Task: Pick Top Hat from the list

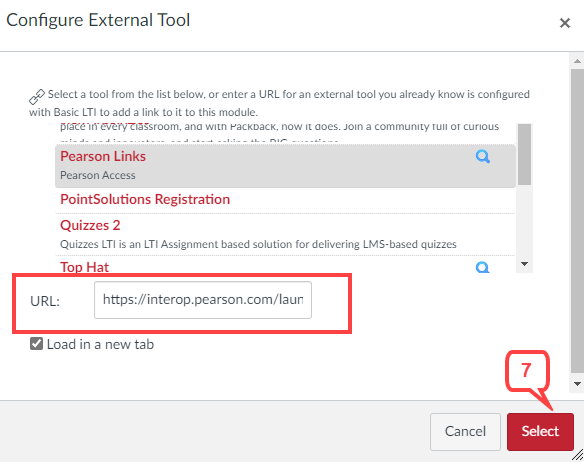Action: pos(85,267)
